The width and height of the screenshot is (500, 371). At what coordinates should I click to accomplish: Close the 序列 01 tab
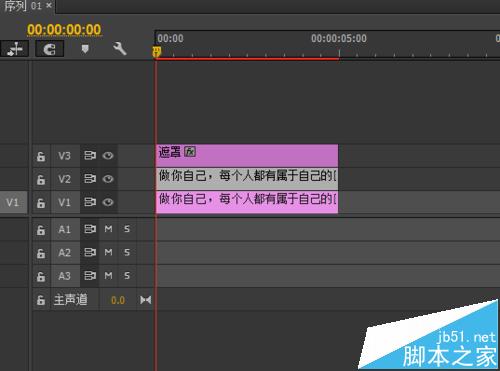49,5
